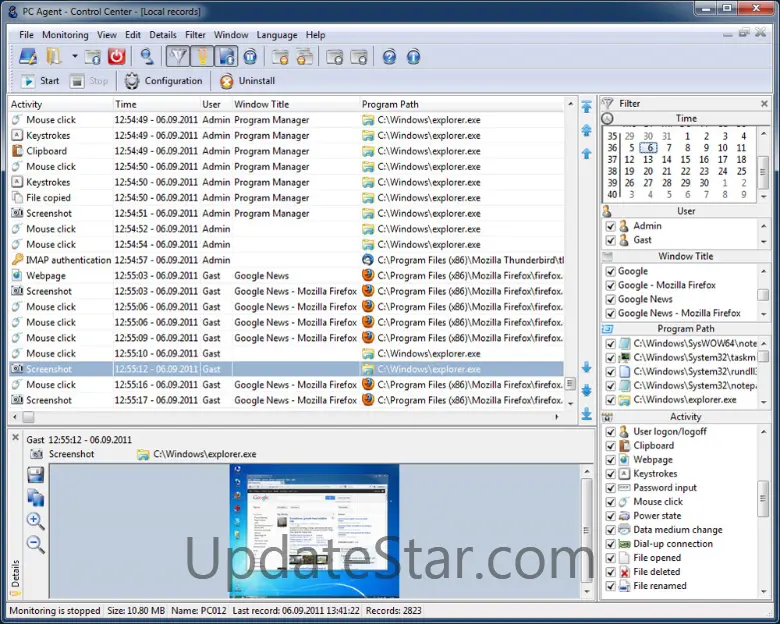The height and width of the screenshot is (624, 780).
Task: Uncheck the Gast user filter checkbox
Action: tap(610, 240)
